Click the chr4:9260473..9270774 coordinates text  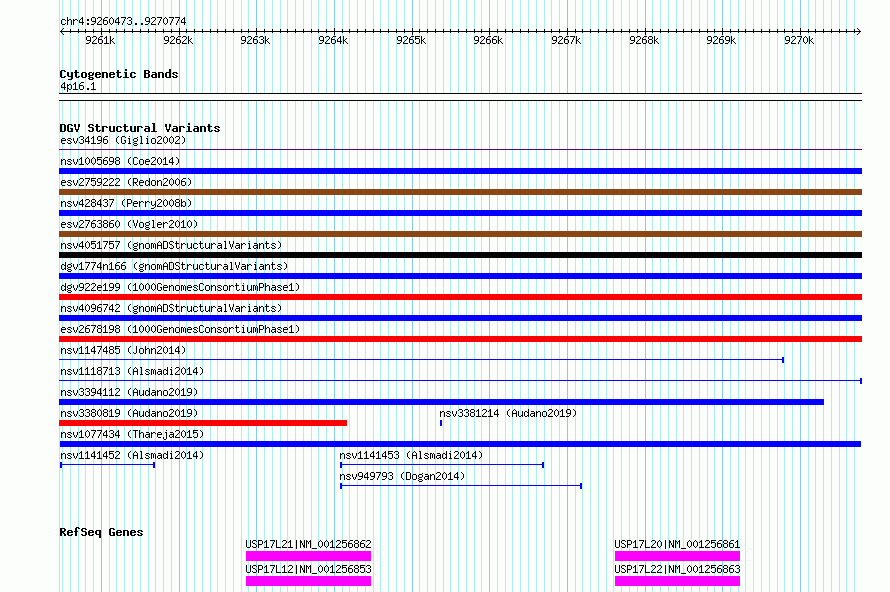point(123,21)
